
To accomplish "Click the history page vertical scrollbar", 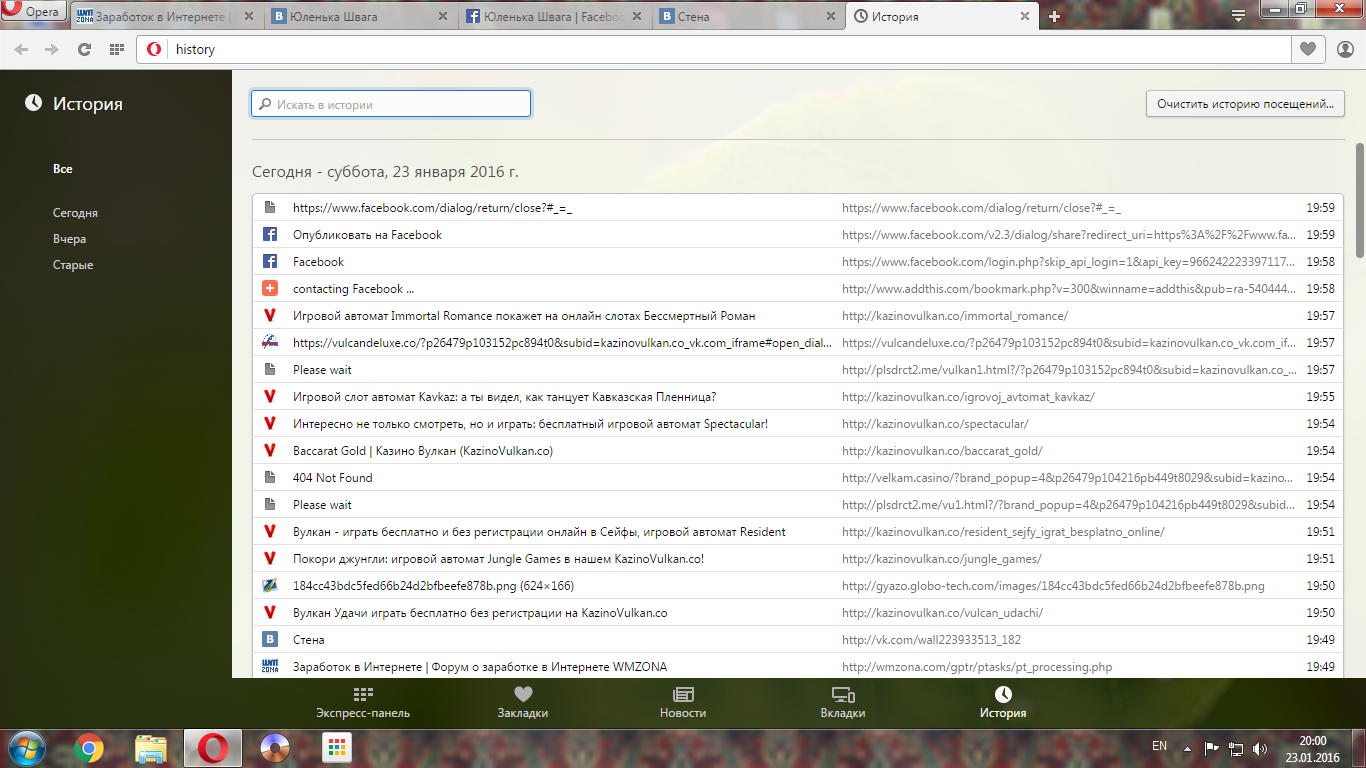I will 1360,200.
